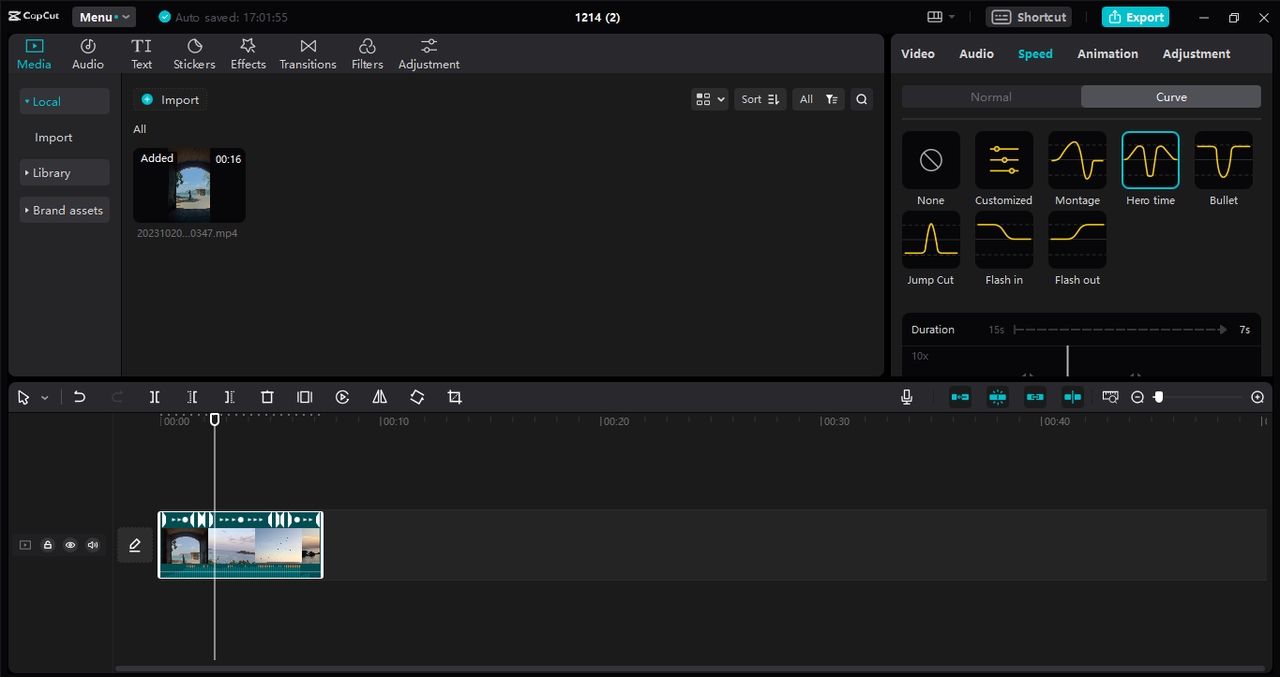Click the greyed Redo arrow
The image size is (1280, 677).
click(117, 397)
